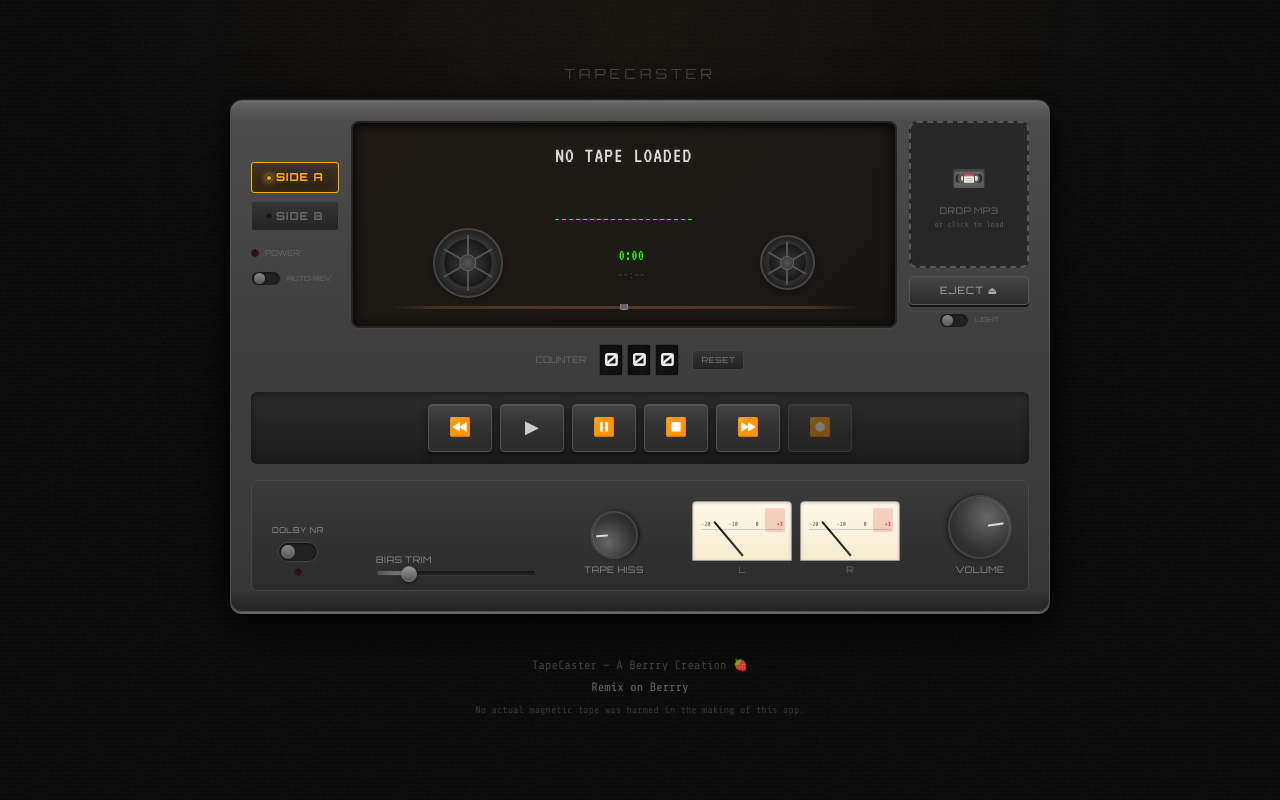
Task: Click the first counter digit
Action: pyautogui.click(x=611, y=360)
